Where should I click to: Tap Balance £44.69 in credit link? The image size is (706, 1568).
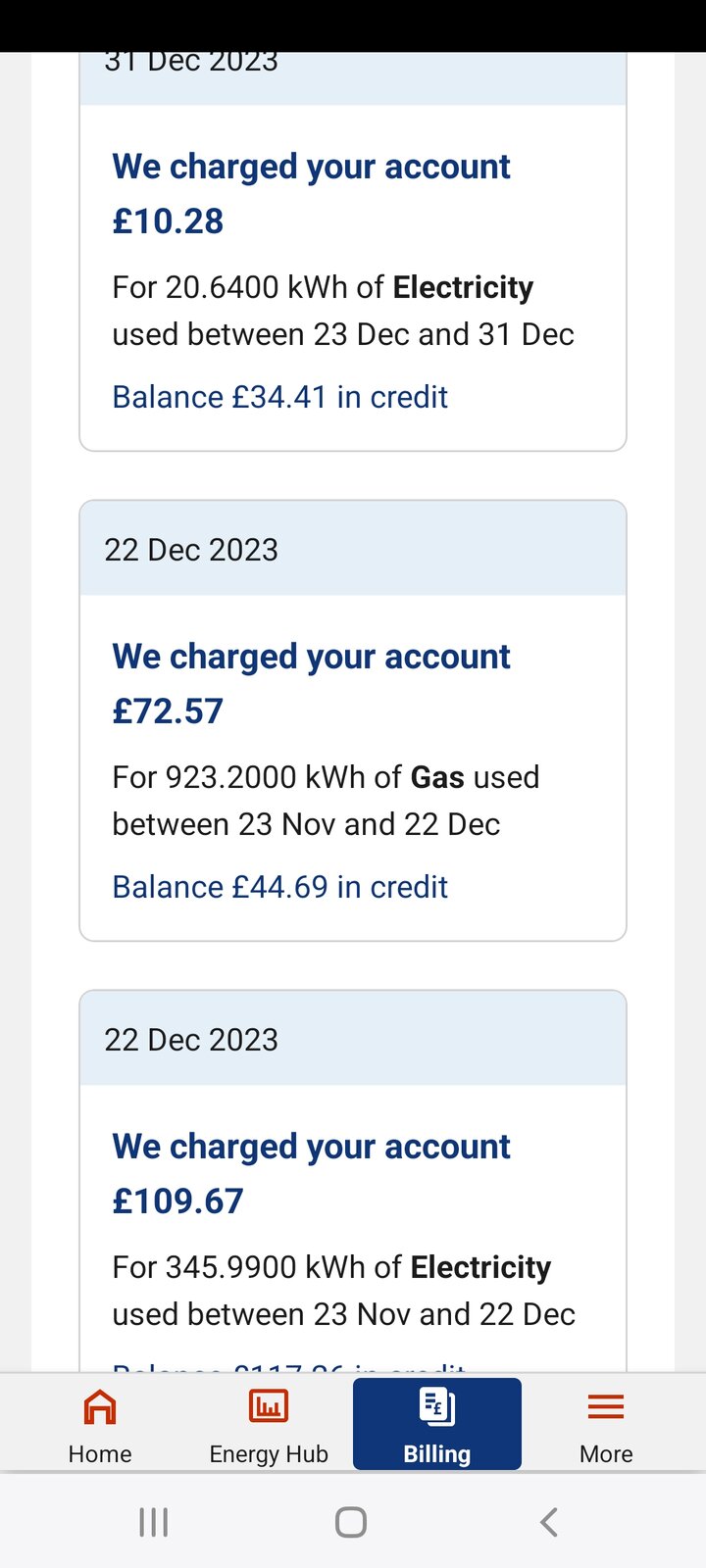(279, 887)
